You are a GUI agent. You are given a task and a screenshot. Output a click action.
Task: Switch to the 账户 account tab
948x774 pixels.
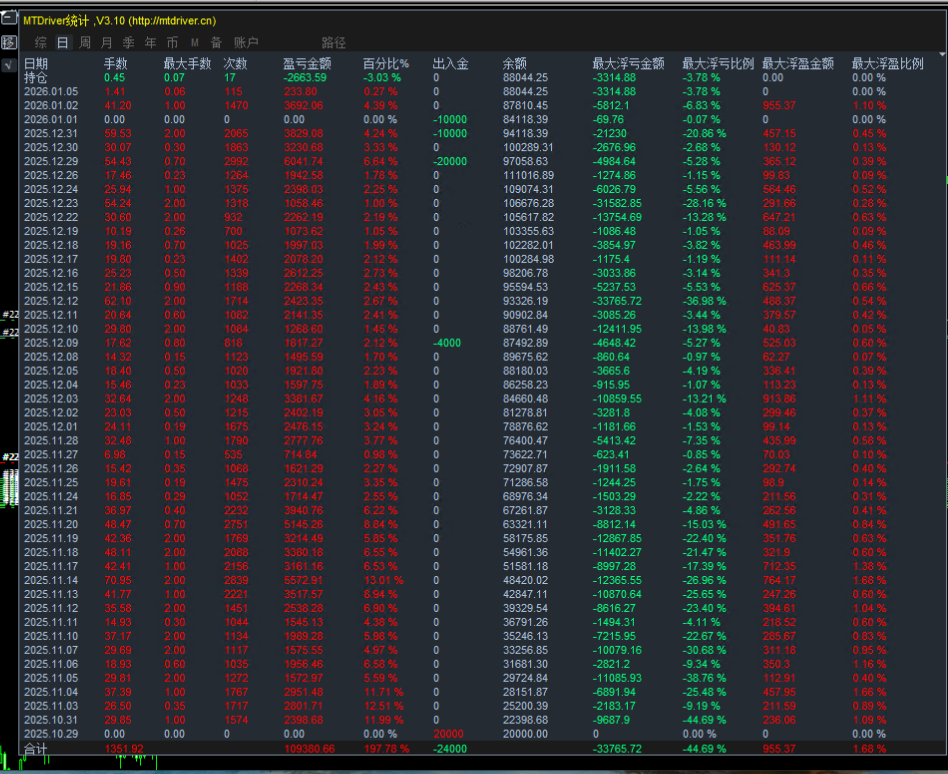tap(246, 43)
